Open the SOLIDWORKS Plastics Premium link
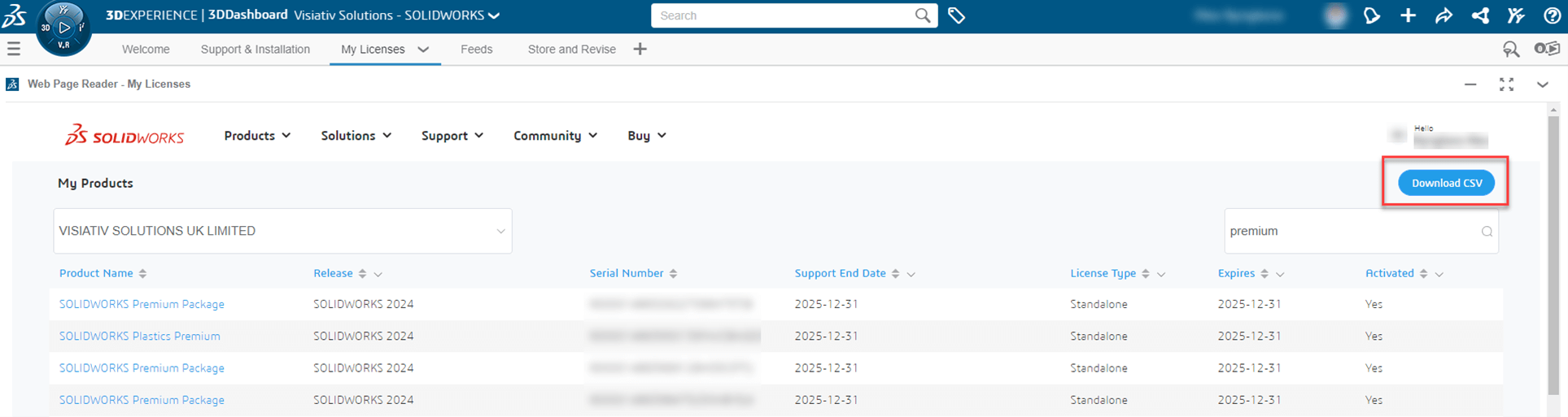This screenshot has width=1568, height=417. (x=139, y=336)
